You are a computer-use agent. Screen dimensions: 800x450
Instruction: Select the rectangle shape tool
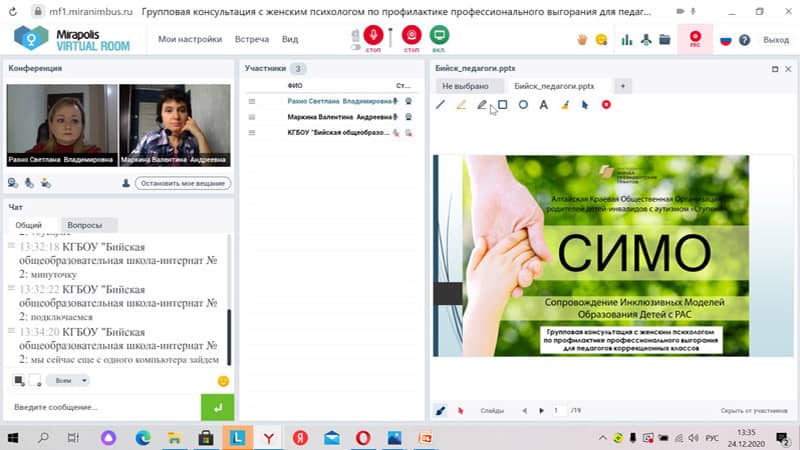click(503, 105)
